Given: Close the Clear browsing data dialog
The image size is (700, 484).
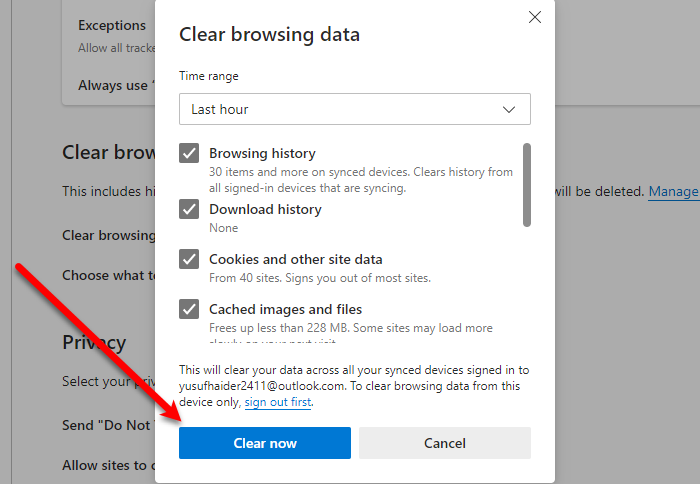Looking at the screenshot, I should coord(535,17).
